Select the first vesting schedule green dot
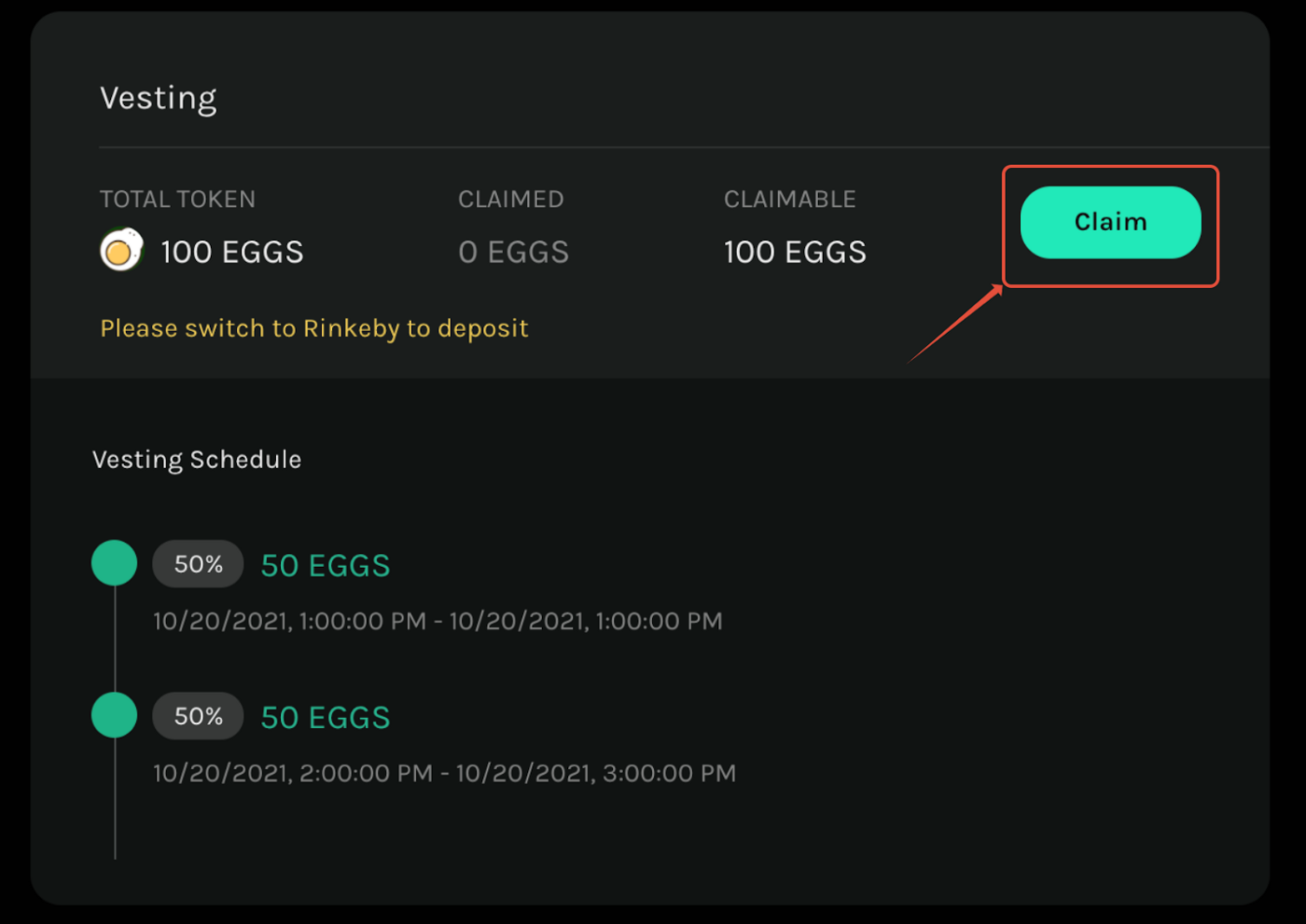1306x924 pixels. click(115, 563)
